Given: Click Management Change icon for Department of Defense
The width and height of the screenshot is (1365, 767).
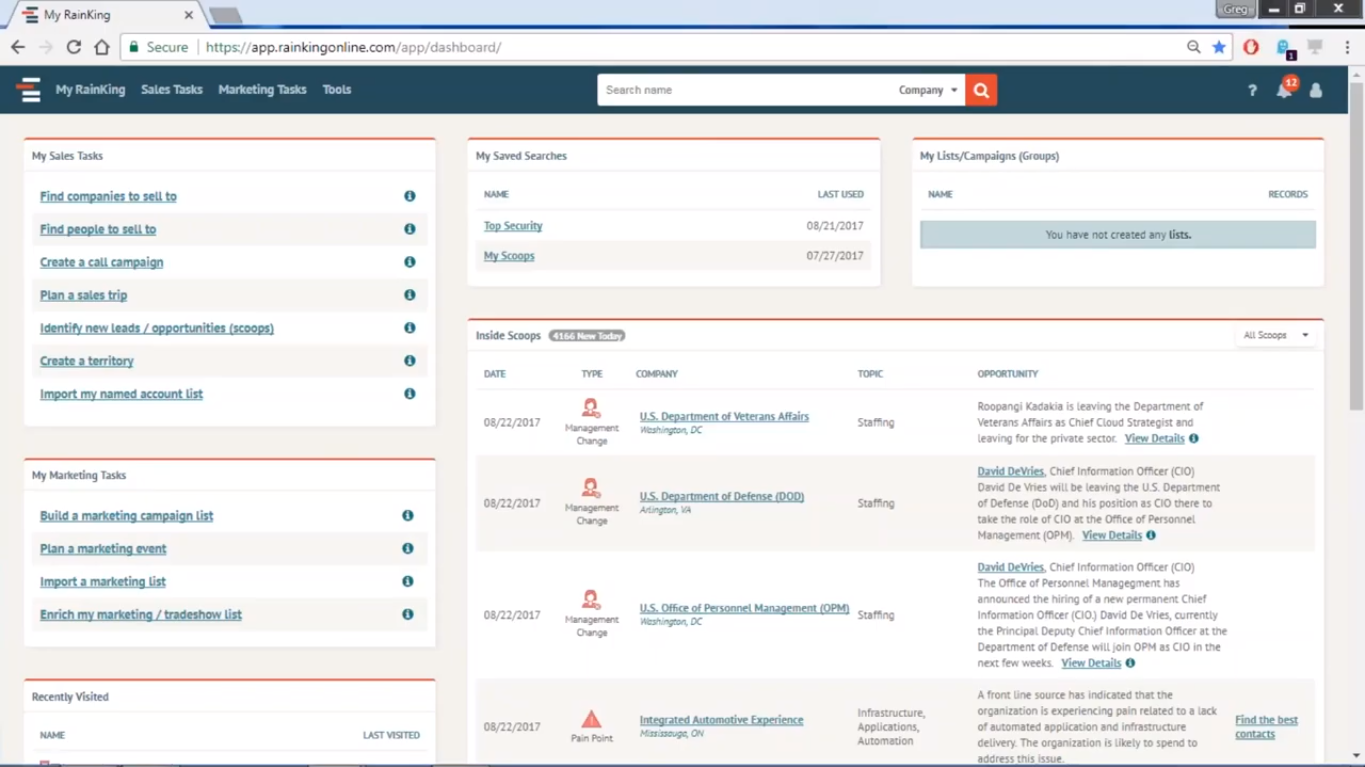Looking at the screenshot, I should click(591, 488).
